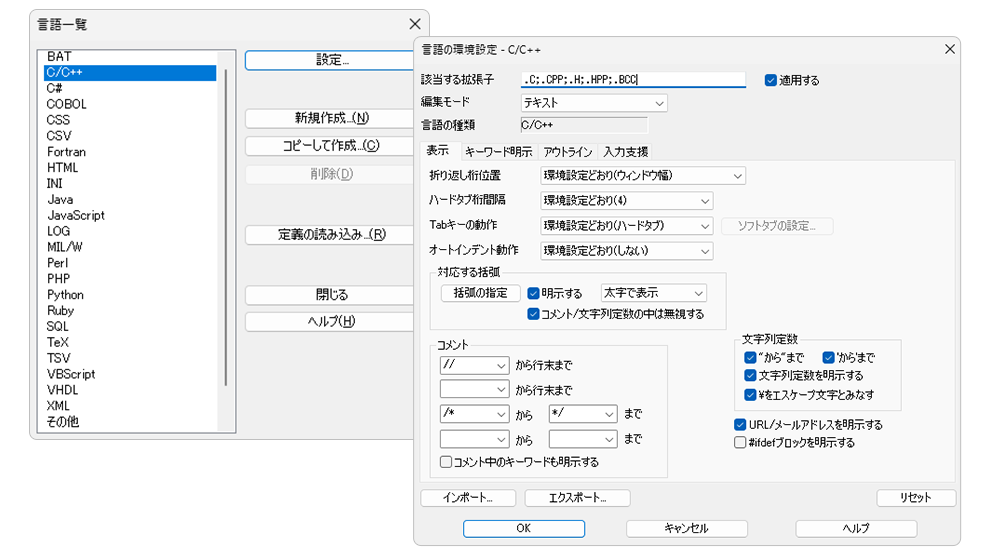
Task: Open the 太字で表示 dropdown
Action: click(x=653, y=293)
